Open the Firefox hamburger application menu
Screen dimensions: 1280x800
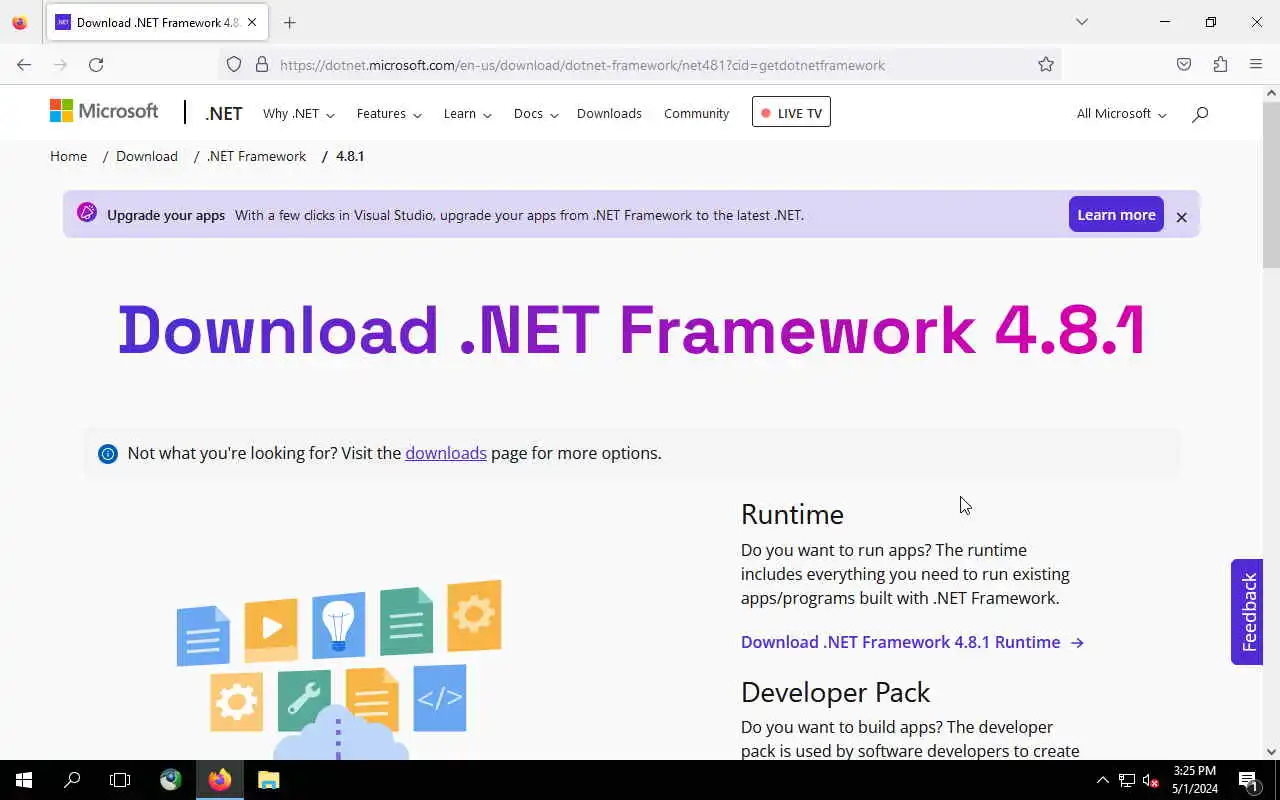1256,65
